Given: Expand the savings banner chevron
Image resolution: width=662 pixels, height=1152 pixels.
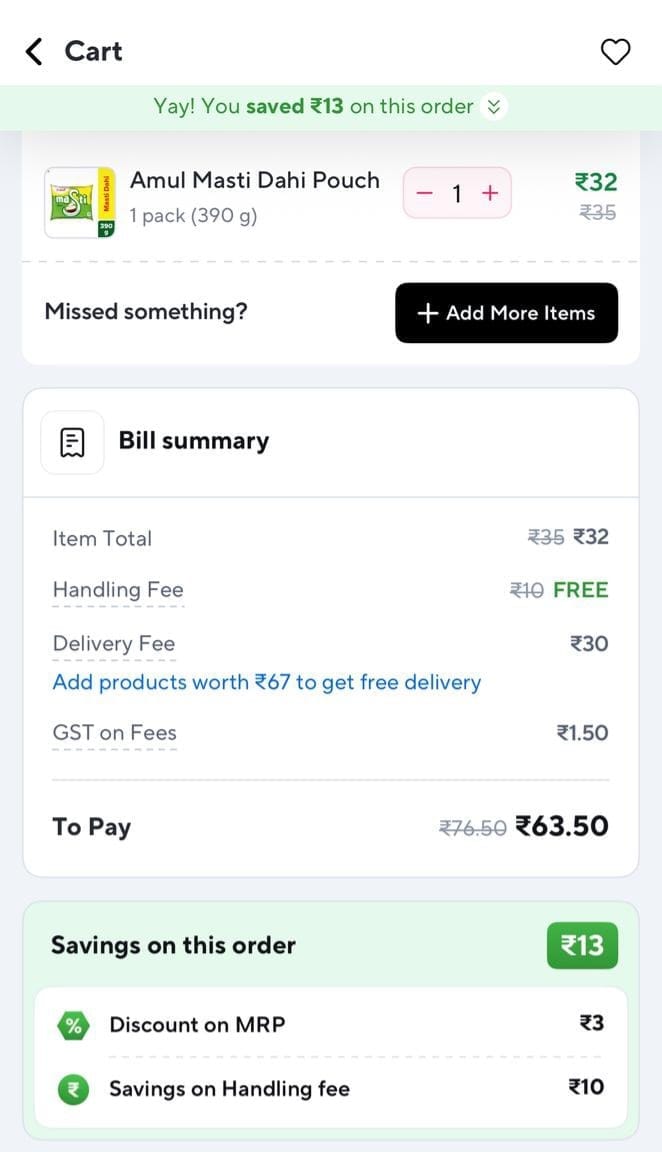Looking at the screenshot, I should (494, 107).
